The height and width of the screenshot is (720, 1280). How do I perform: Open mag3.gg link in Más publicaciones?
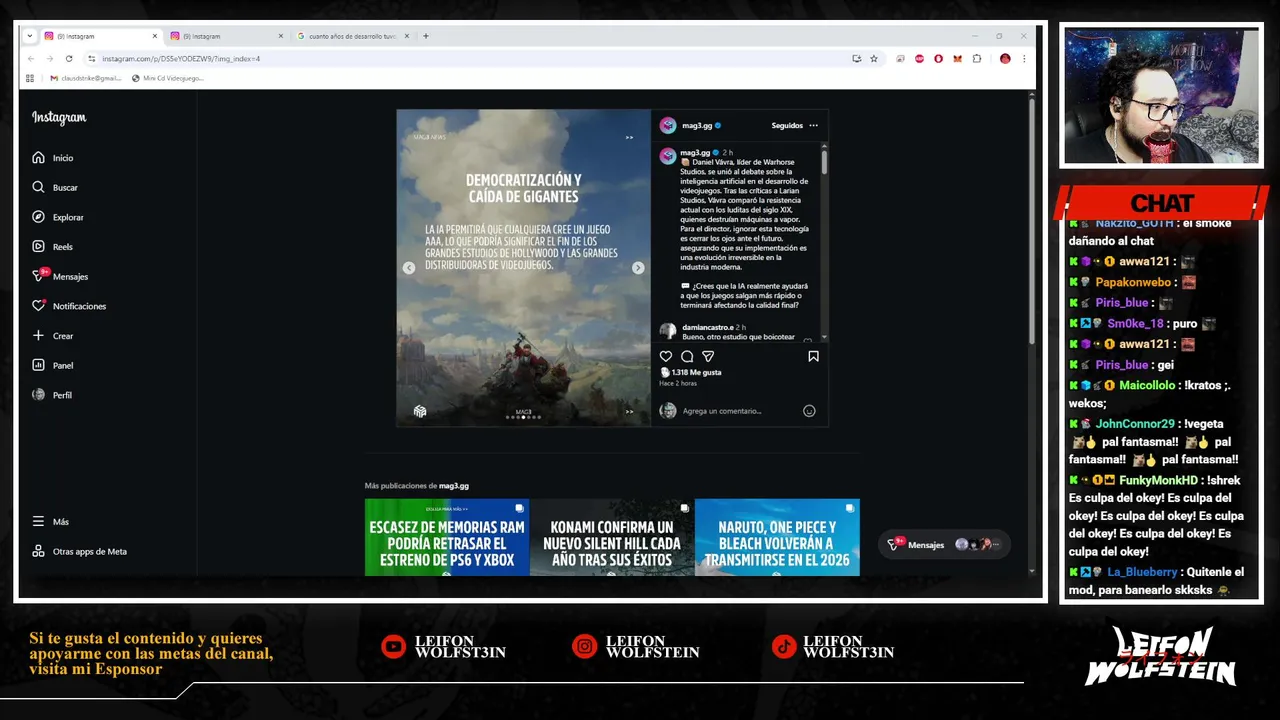coord(454,486)
